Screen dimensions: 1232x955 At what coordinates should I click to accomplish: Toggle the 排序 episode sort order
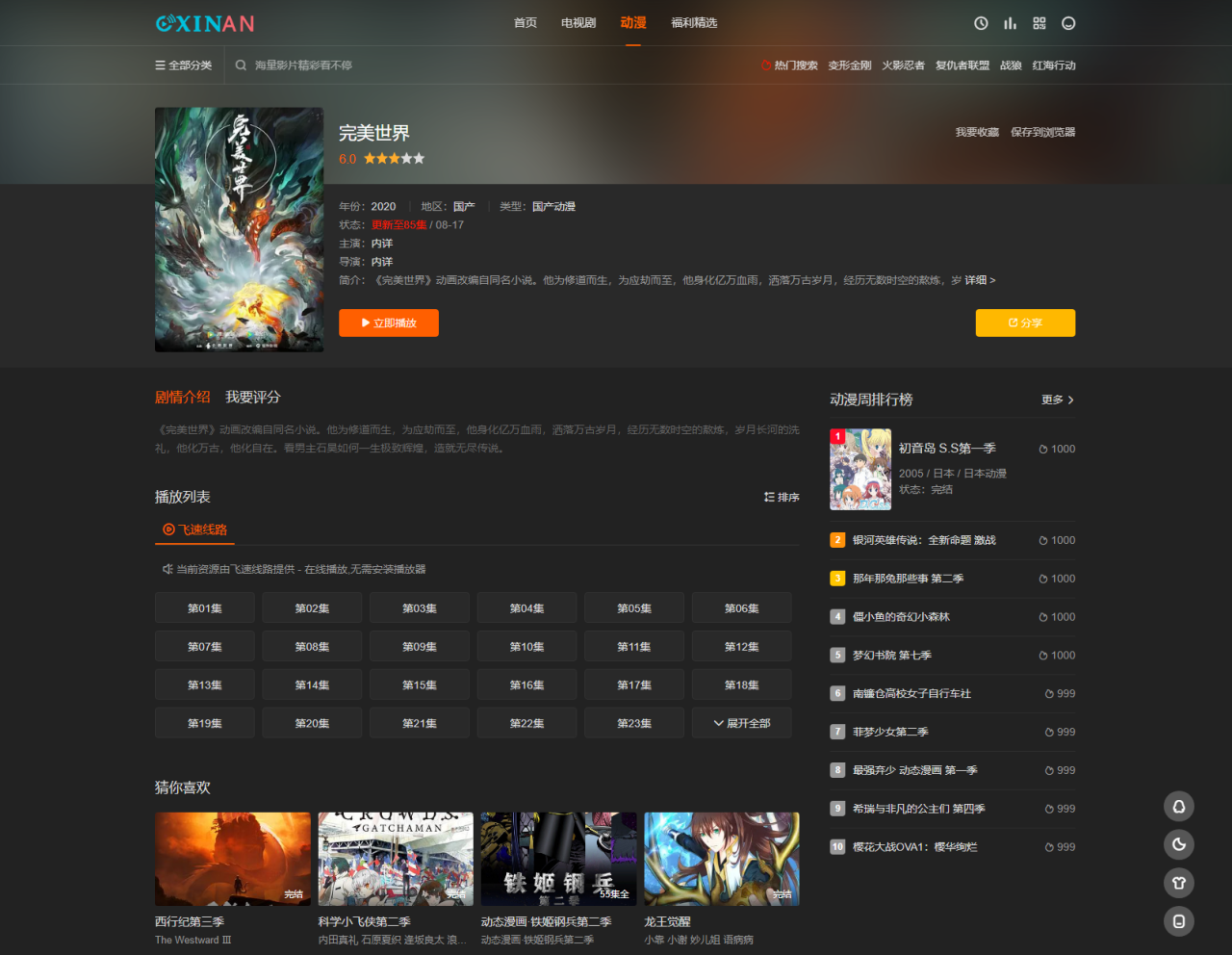781,497
